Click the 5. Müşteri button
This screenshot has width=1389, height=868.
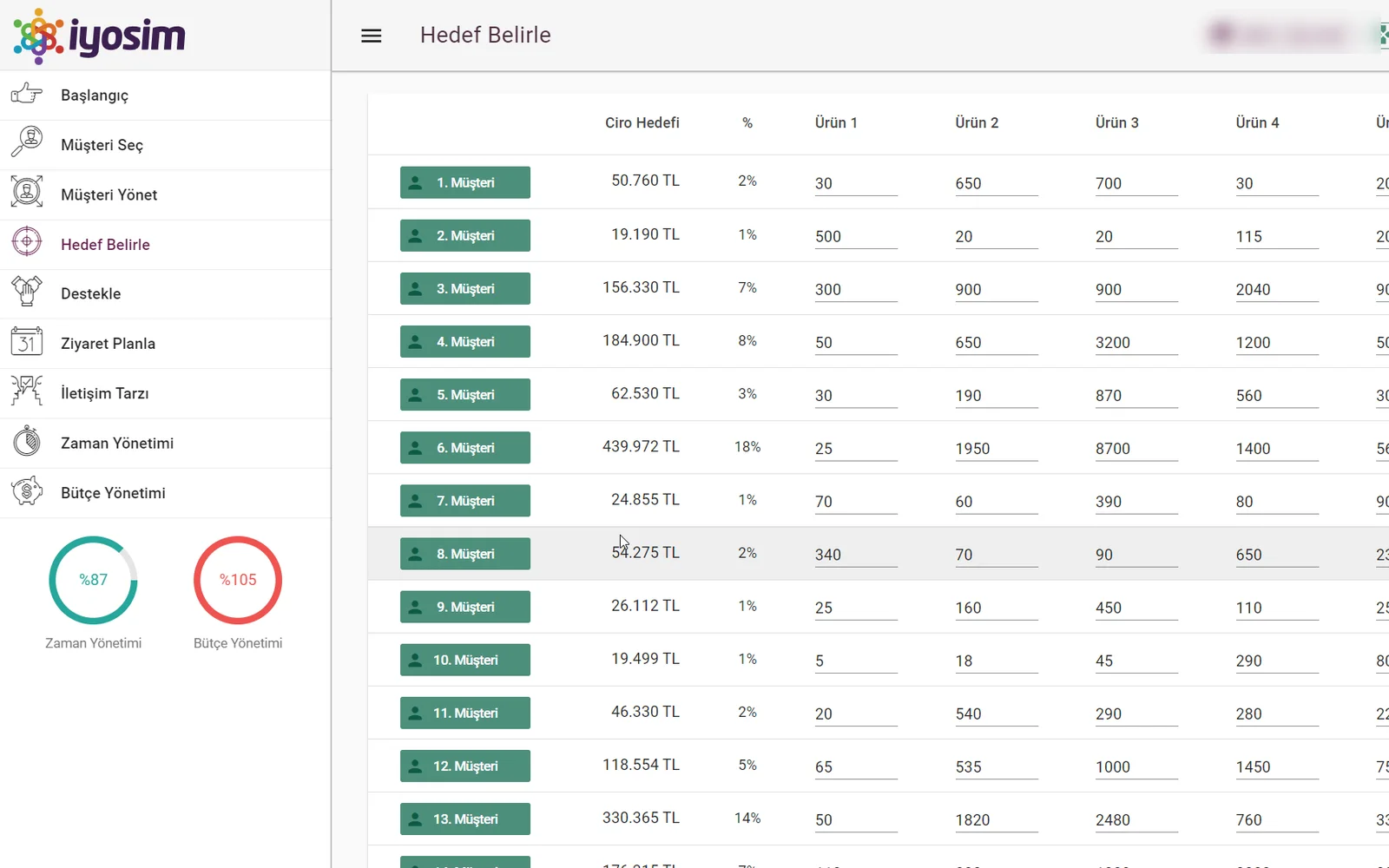(x=465, y=395)
